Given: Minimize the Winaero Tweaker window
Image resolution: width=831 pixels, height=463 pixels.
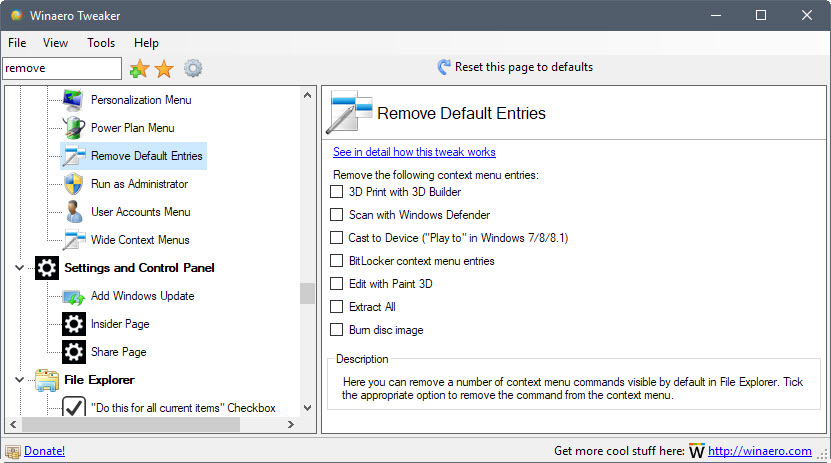Looking at the screenshot, I should 715,15.
